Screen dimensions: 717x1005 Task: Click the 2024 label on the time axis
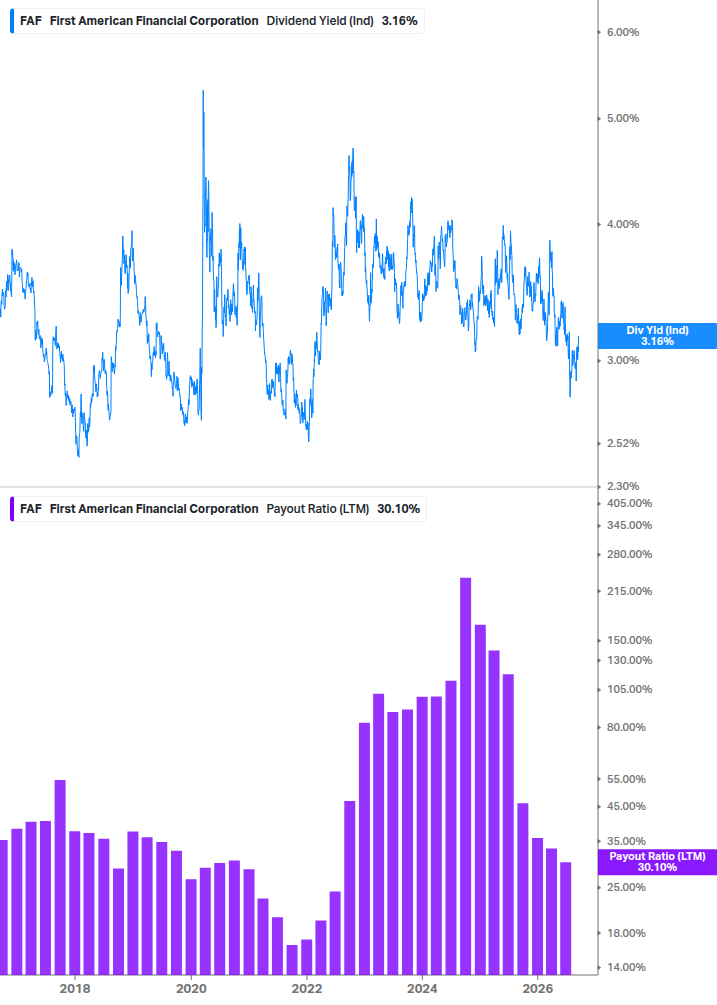422,989
